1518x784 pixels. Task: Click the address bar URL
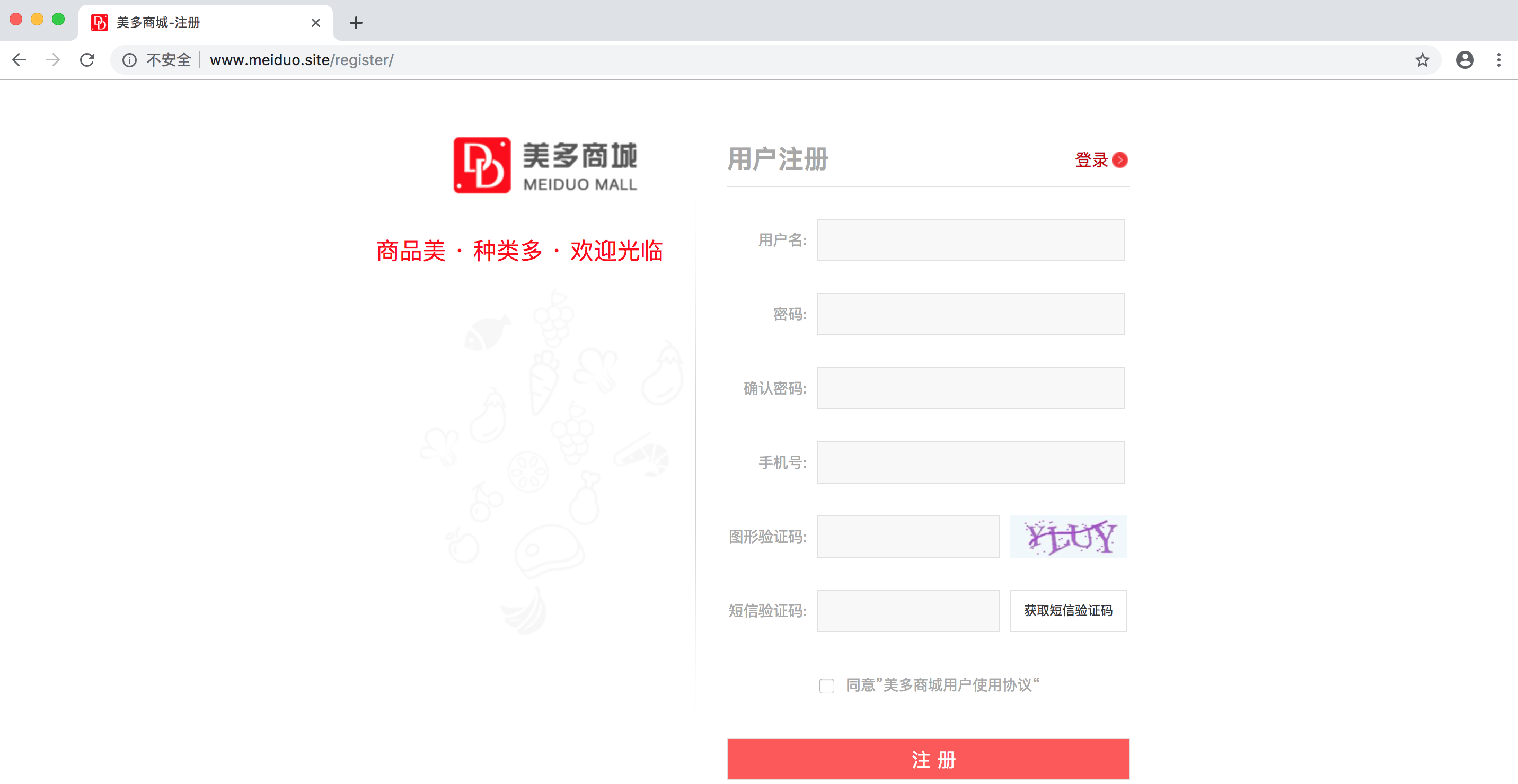coord(301,59)
